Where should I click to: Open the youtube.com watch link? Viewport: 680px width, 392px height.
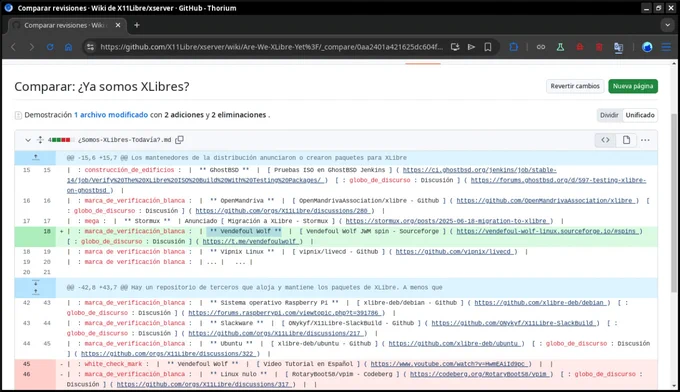click(x=449, y=364)
